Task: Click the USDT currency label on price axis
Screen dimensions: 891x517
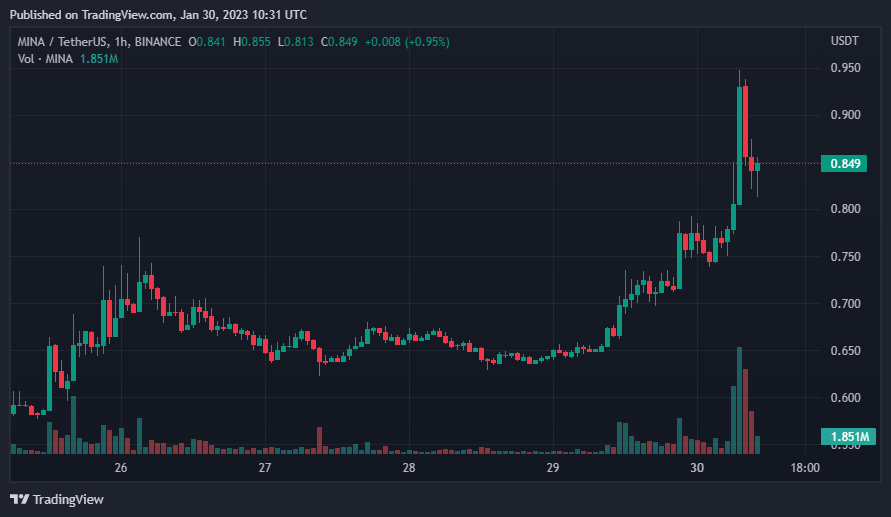Action: [x=844, y=41]
